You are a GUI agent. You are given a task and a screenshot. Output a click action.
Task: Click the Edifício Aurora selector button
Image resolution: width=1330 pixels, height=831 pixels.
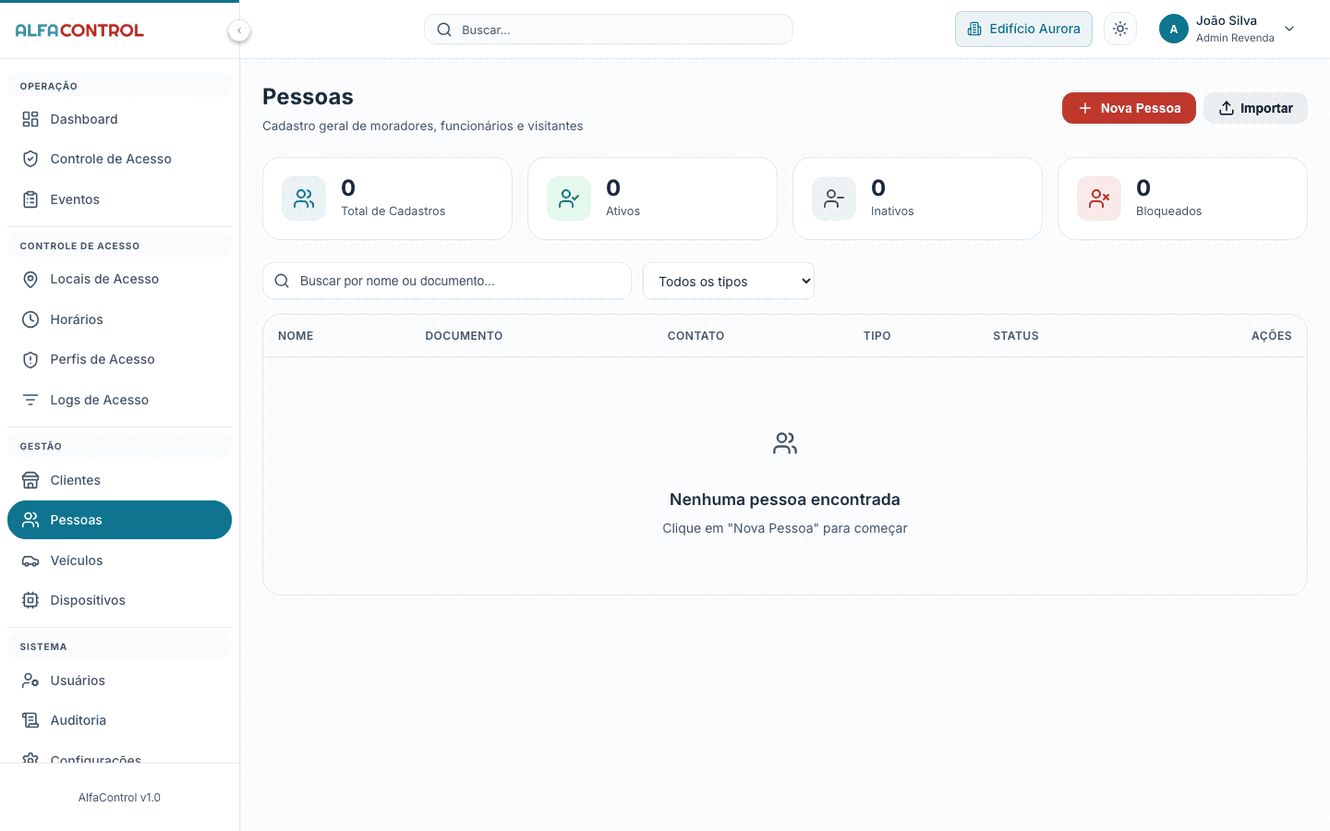(x=1023, y=29)
